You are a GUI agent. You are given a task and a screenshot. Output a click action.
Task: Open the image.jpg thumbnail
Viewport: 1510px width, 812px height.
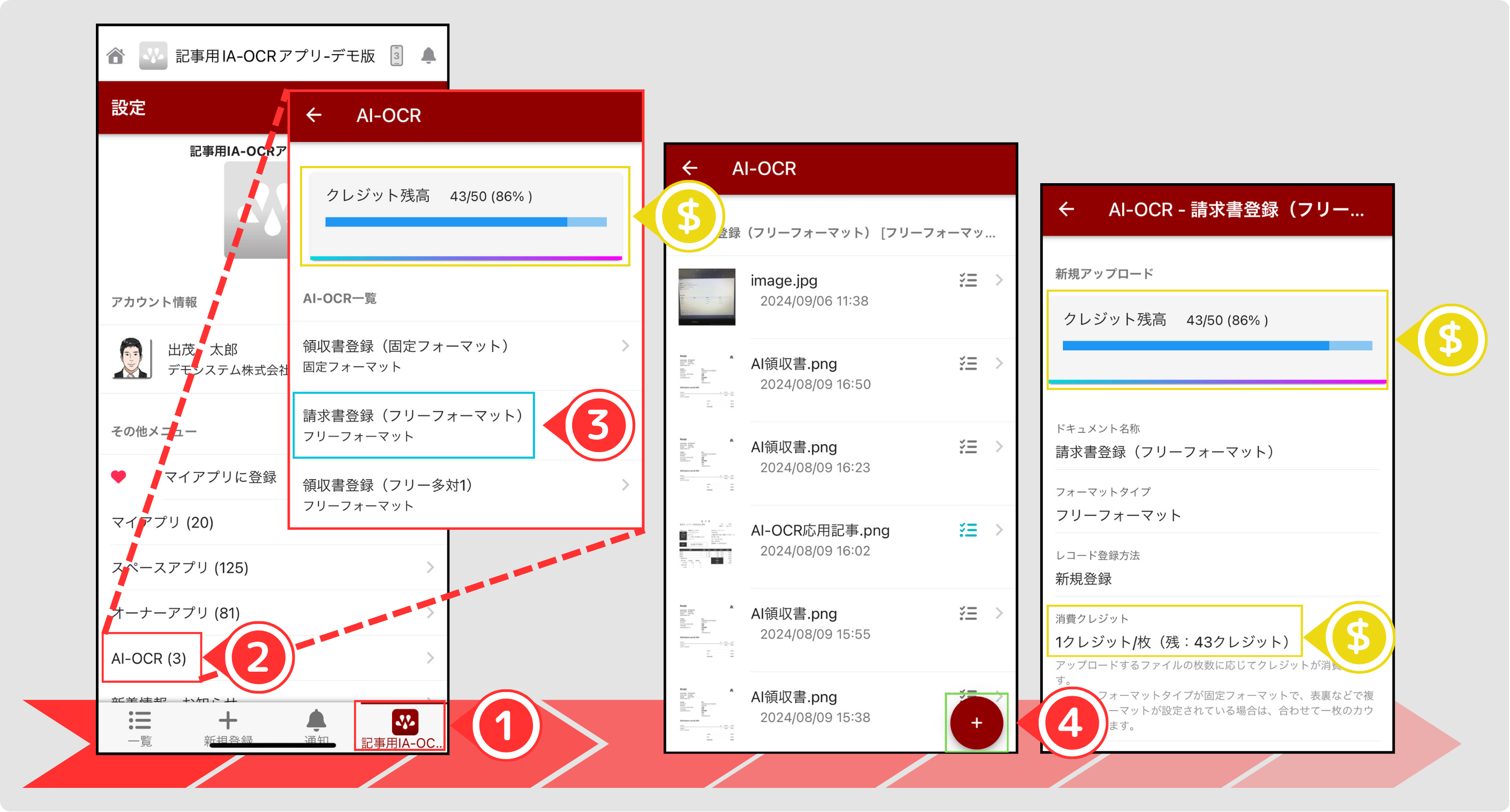[707, 297]
